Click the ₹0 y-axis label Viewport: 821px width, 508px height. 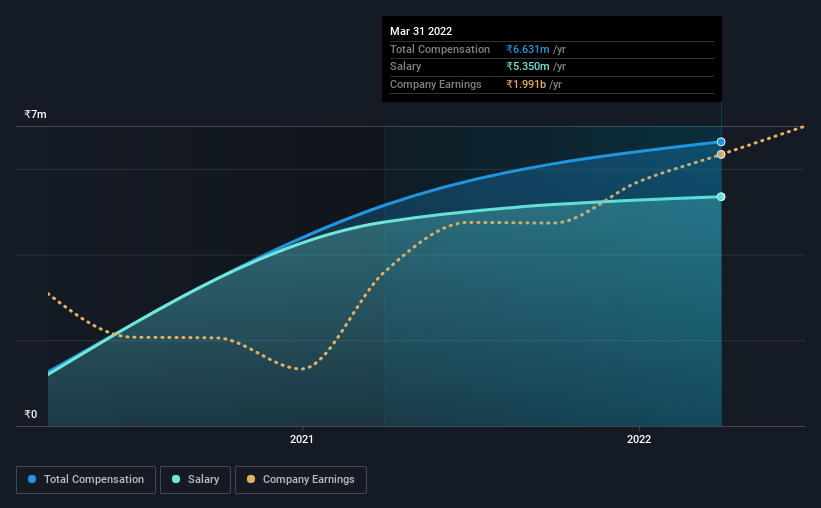[30, 414]
